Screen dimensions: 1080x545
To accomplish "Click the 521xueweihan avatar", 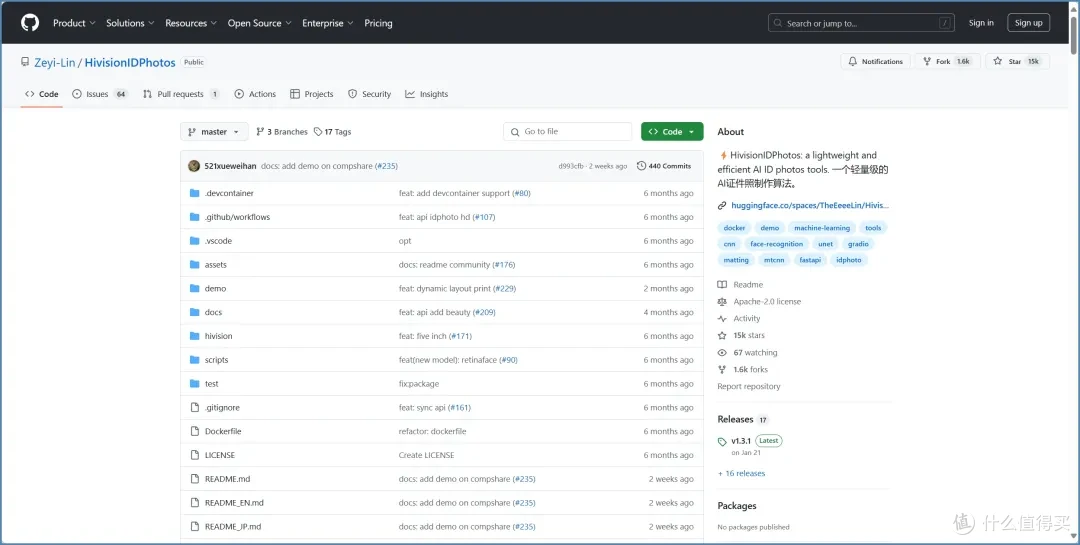I will tap(194, 166).
